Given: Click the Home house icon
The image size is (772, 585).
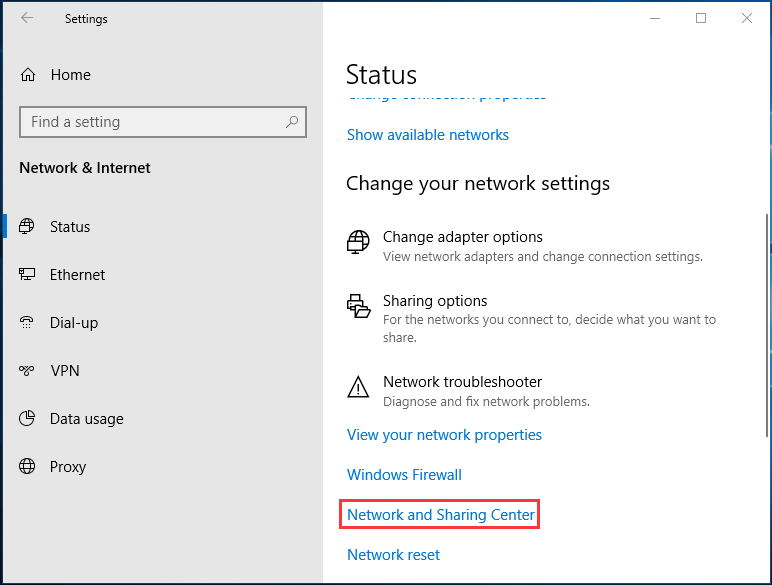Looking at the screenshot, I should pyautogui.click(x=28, y=75).
